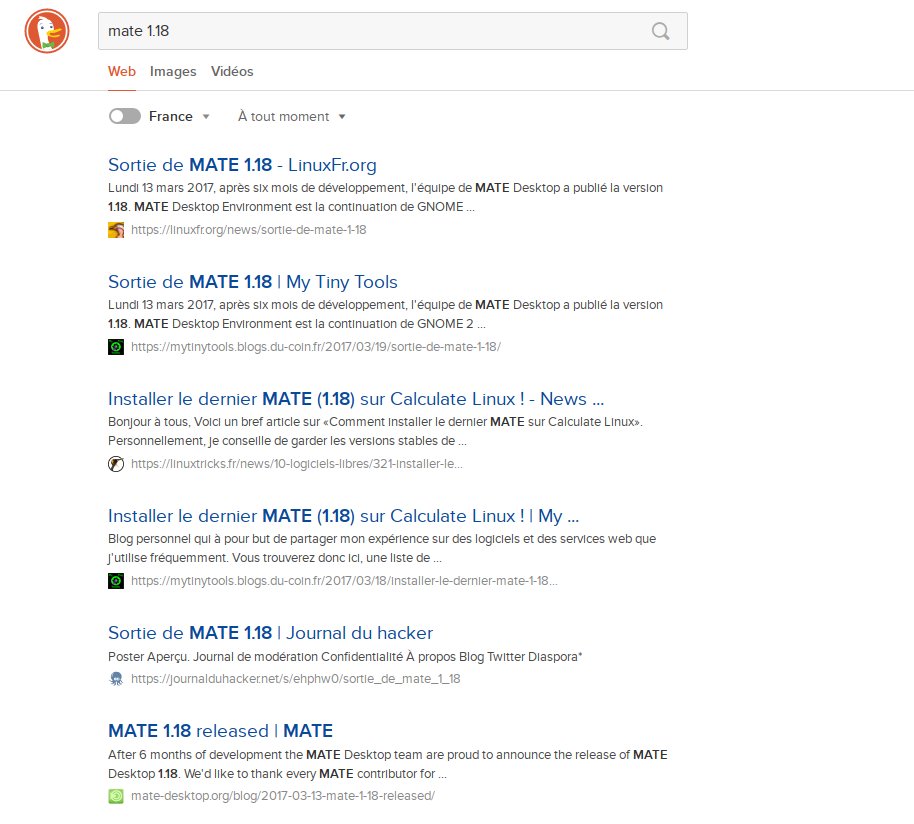914x824 pixels.
Task: Open 'Sortie de MATE 1.18 | My Tiny Tools'
Action: [x=252, y=282]
